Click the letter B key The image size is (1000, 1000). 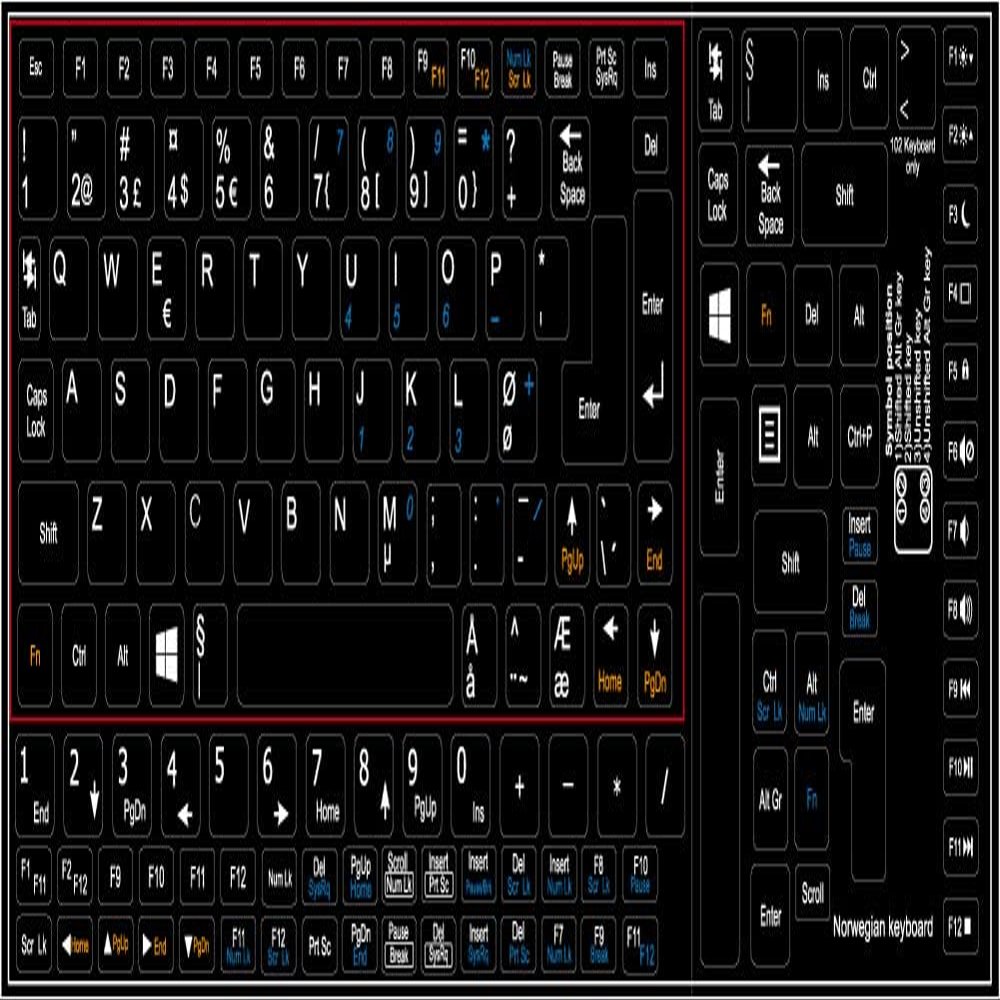coord(301,533)
